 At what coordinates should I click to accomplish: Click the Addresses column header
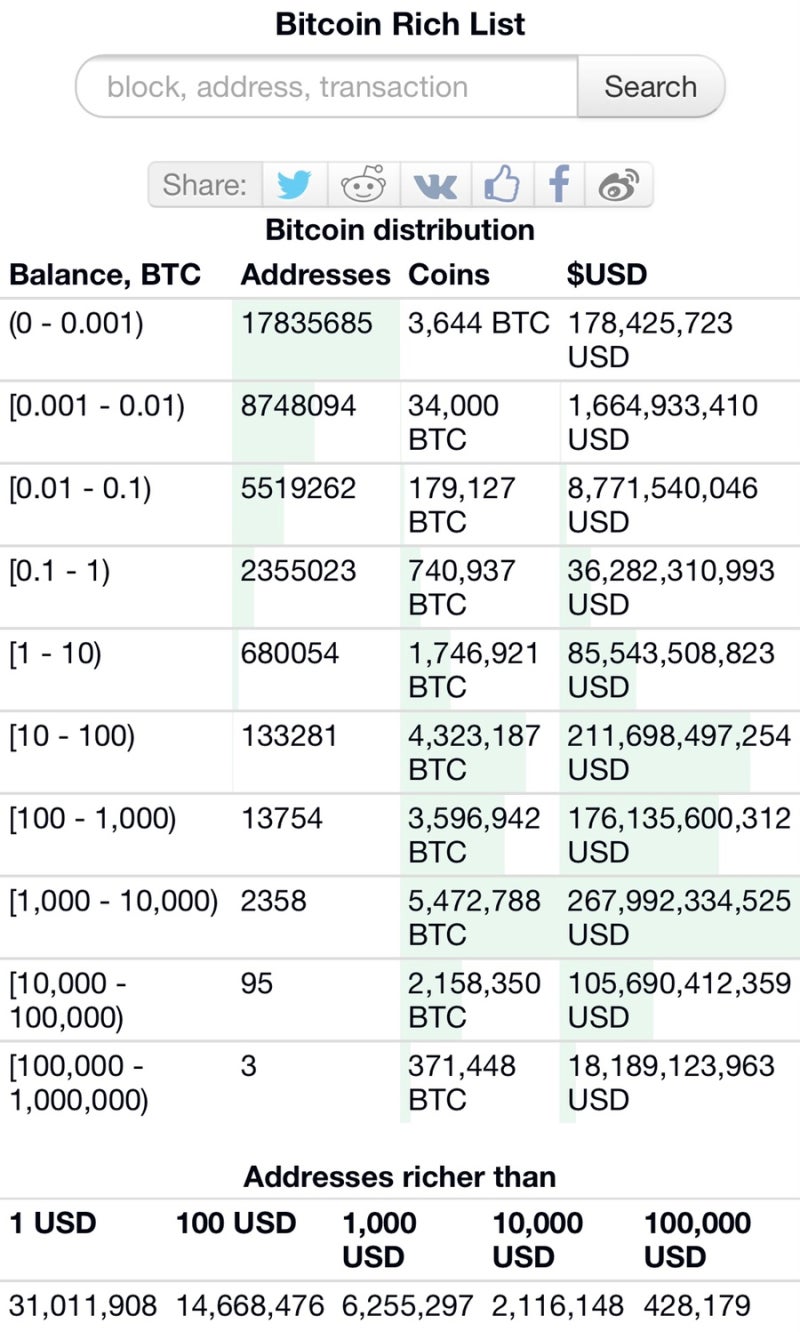pos(315,274)
